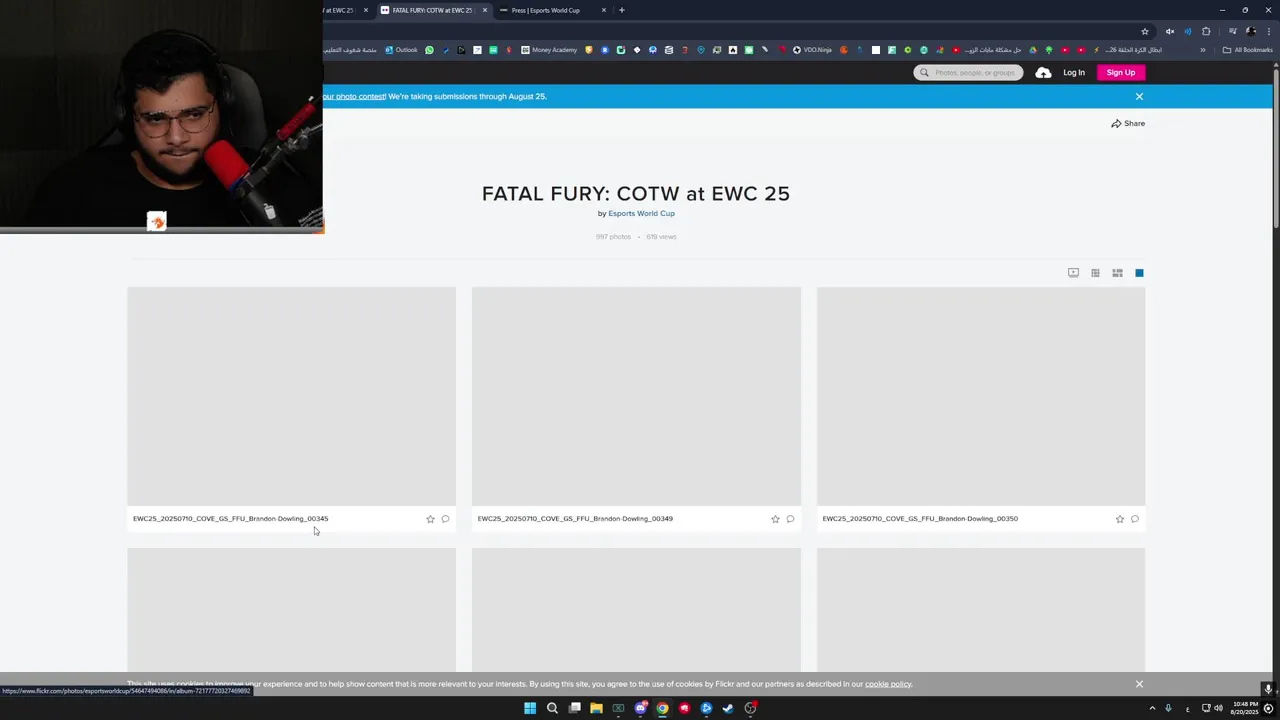The height and width of the screenshot is (720, 1280).
Task: Focus the Photos, people, or groups search field
Action: [x=968, y=73]
